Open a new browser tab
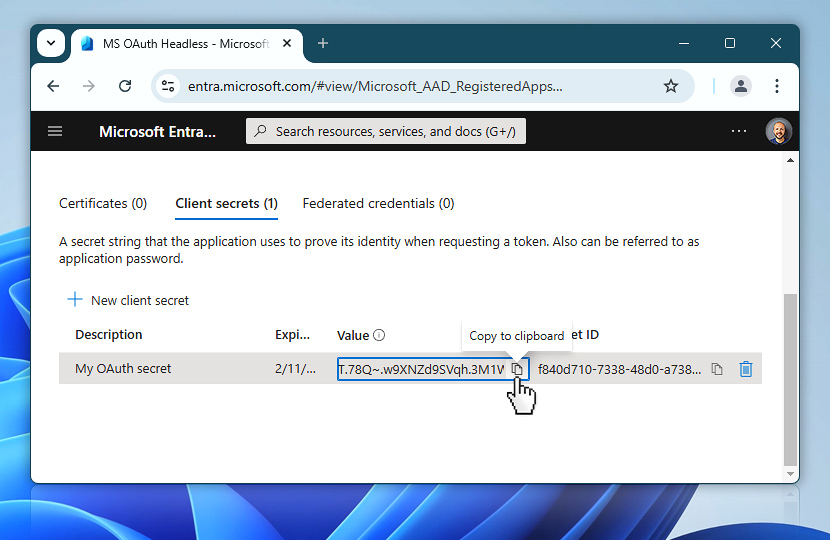This screenshot has height=540, width=830. tap(323, 43)
